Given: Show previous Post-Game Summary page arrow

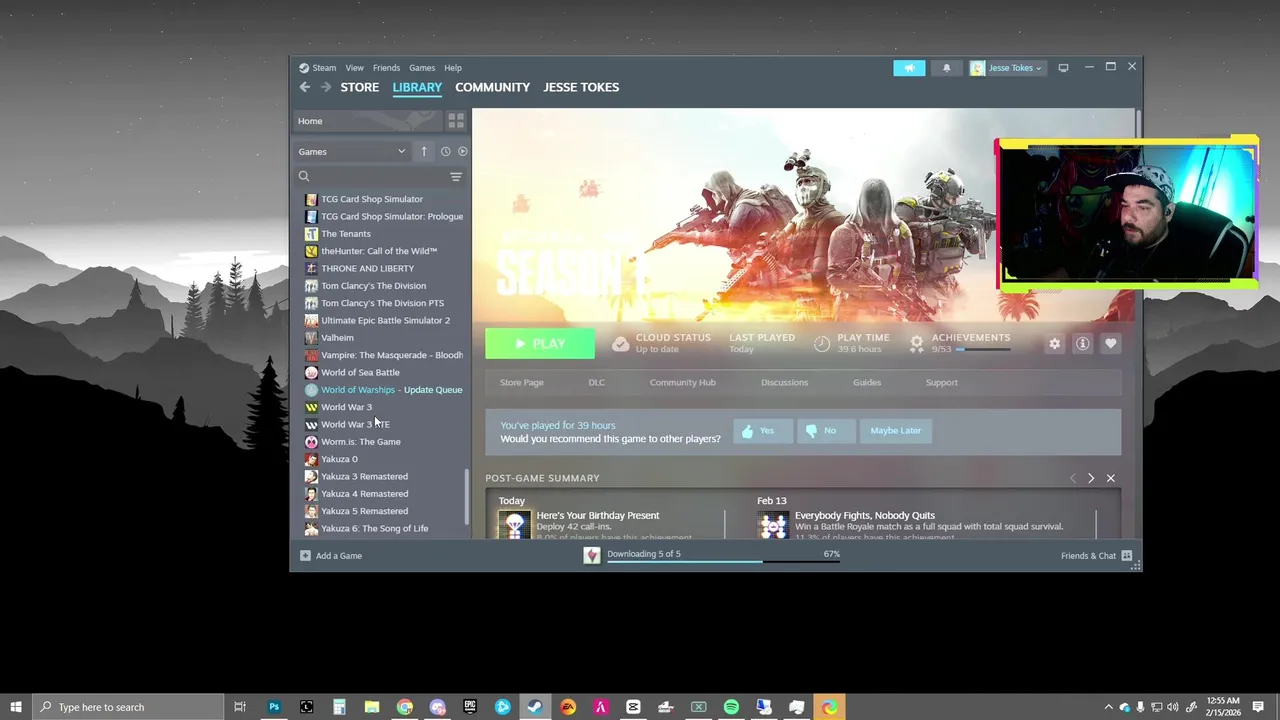Looking at the screenshot, I should [1073, 478].
